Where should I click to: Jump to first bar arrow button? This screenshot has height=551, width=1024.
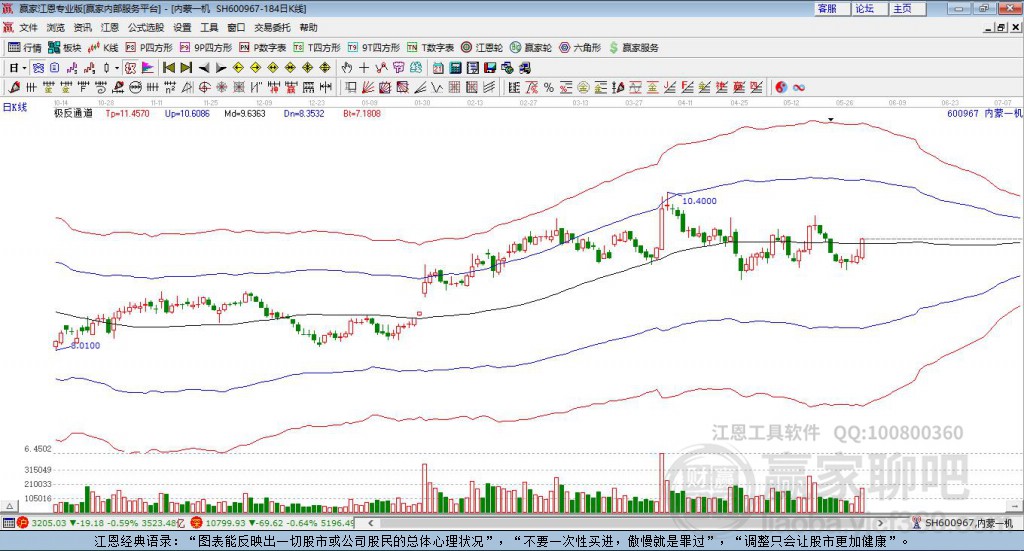[x=169, y=67]
